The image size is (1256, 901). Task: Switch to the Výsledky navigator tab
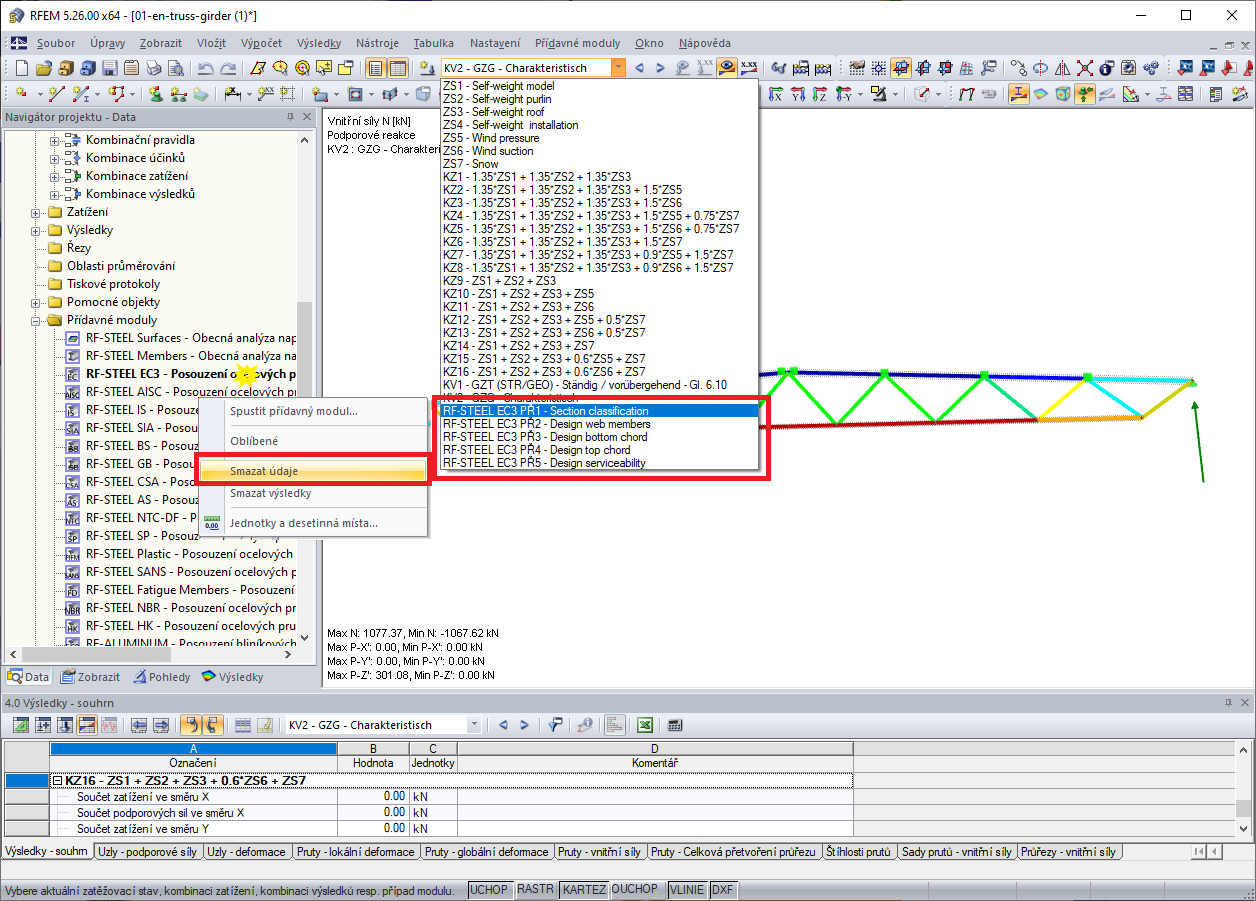point(233,677)
